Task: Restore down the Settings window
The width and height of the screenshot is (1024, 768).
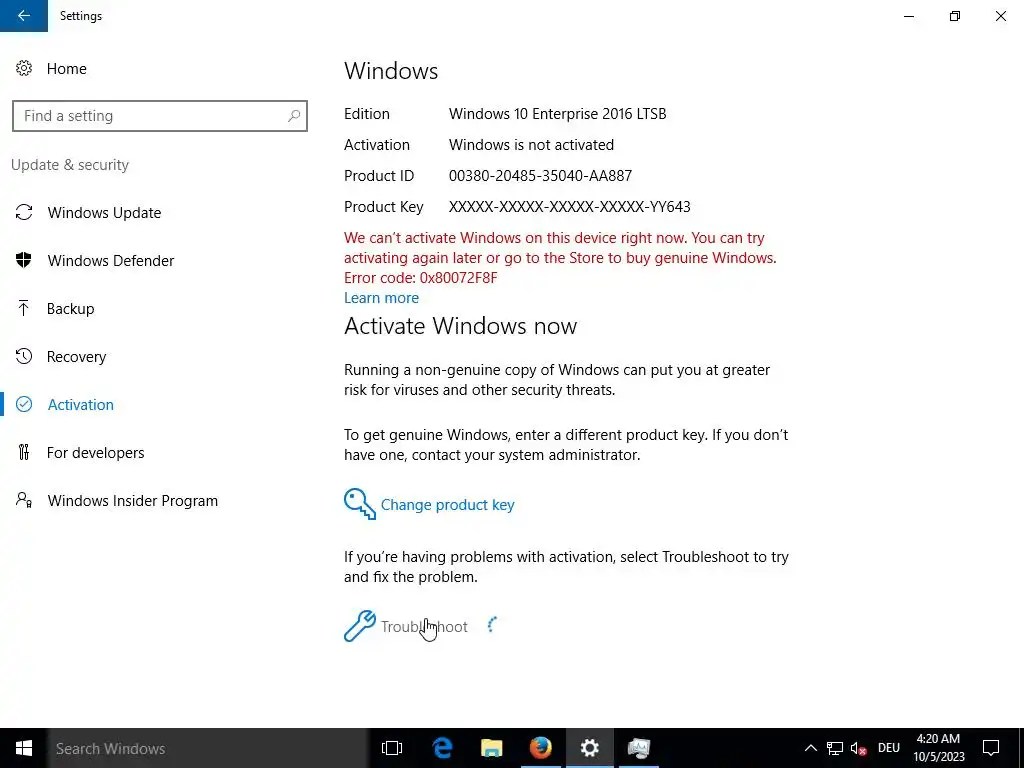Action: [955, 16]
